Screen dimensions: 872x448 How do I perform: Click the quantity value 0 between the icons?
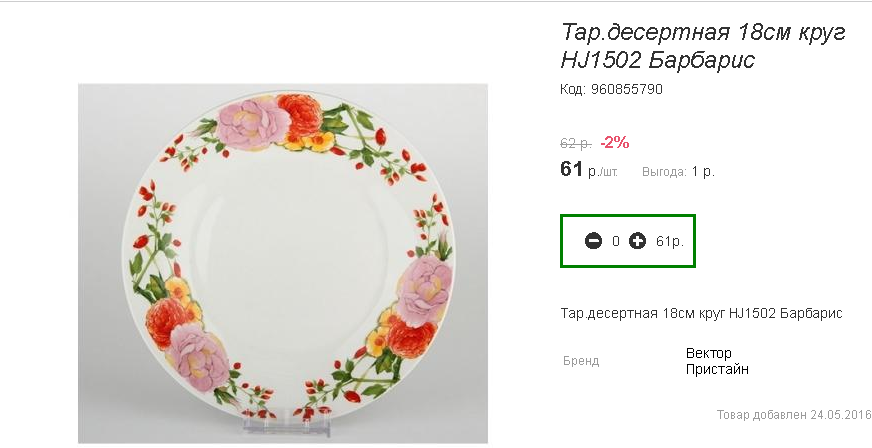616,241
